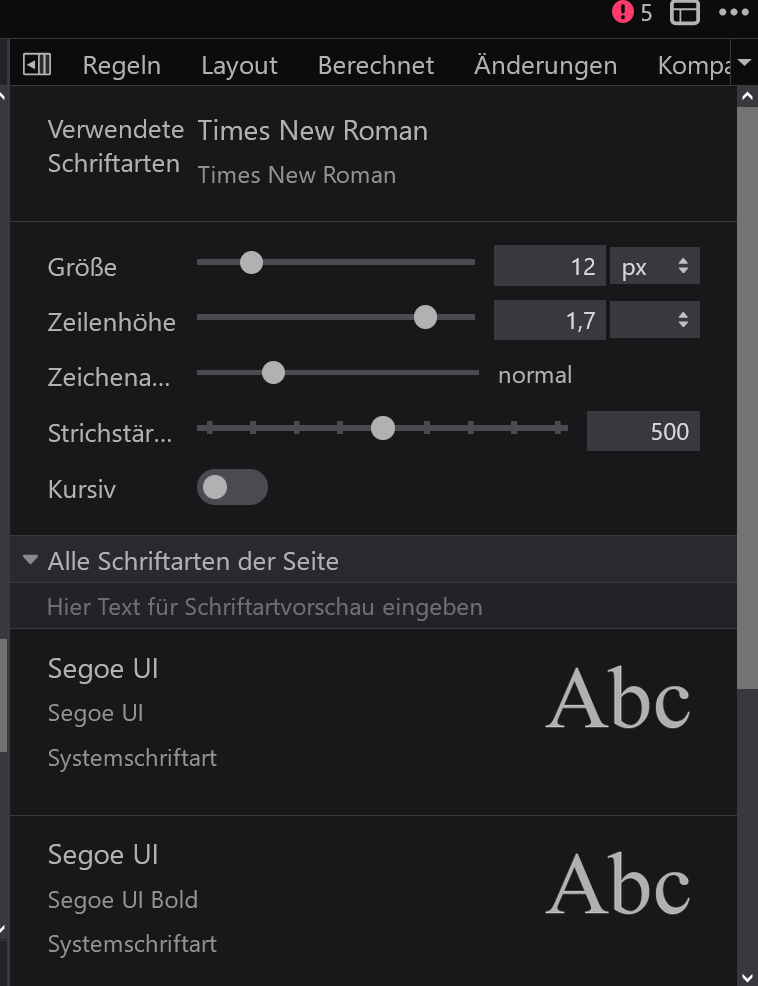Open the Änderungen tab
Viewport: 758px width, 986px height.
pos(545,66)
